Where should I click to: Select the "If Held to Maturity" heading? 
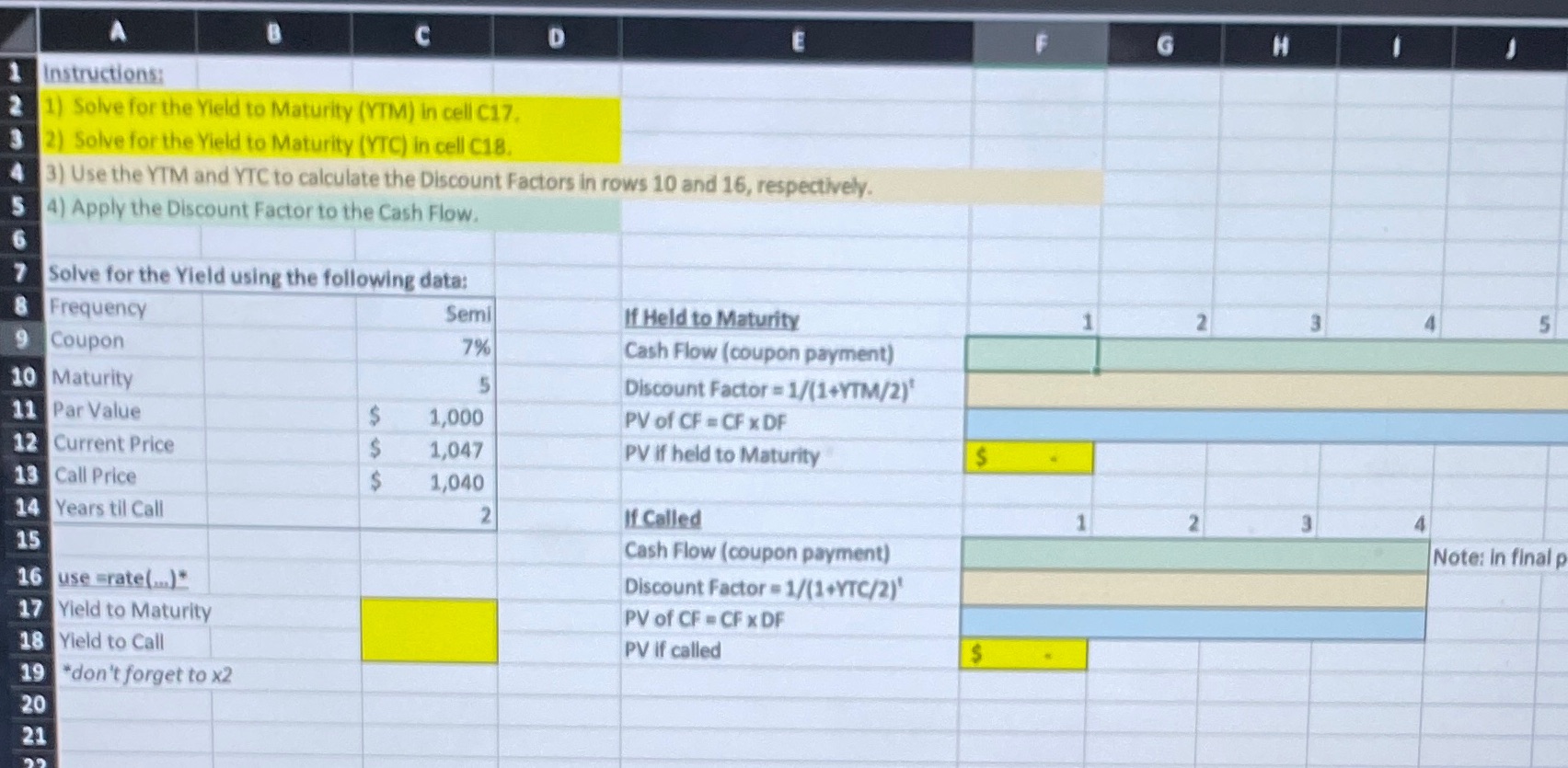711,318
